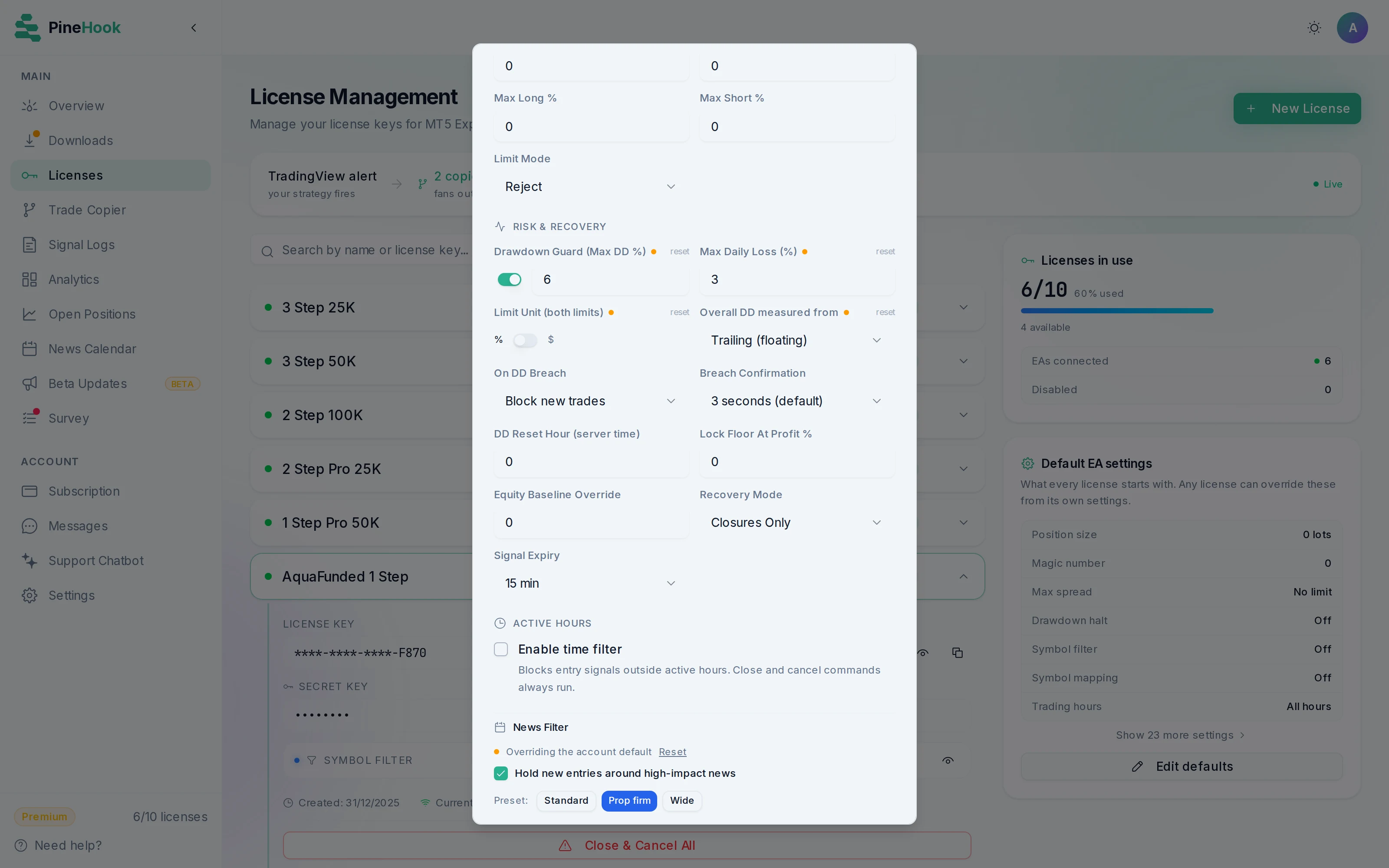Click the Settings gear icon in sidebar
1389x868 pixels.
tap(29, 596)
